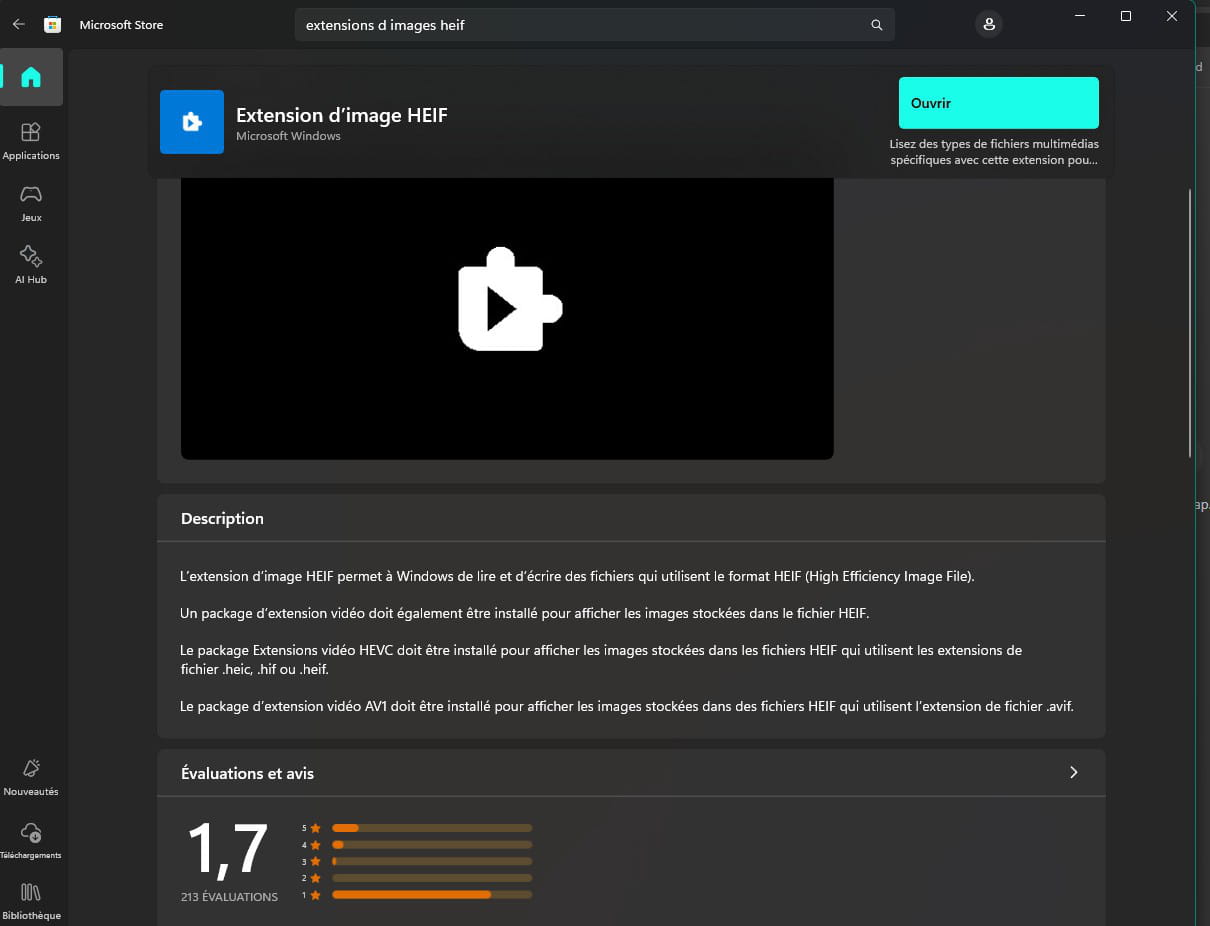Screen dimensions: 1210x926
Task: Open Nouveautés in the sidebar
Action: 31,776
